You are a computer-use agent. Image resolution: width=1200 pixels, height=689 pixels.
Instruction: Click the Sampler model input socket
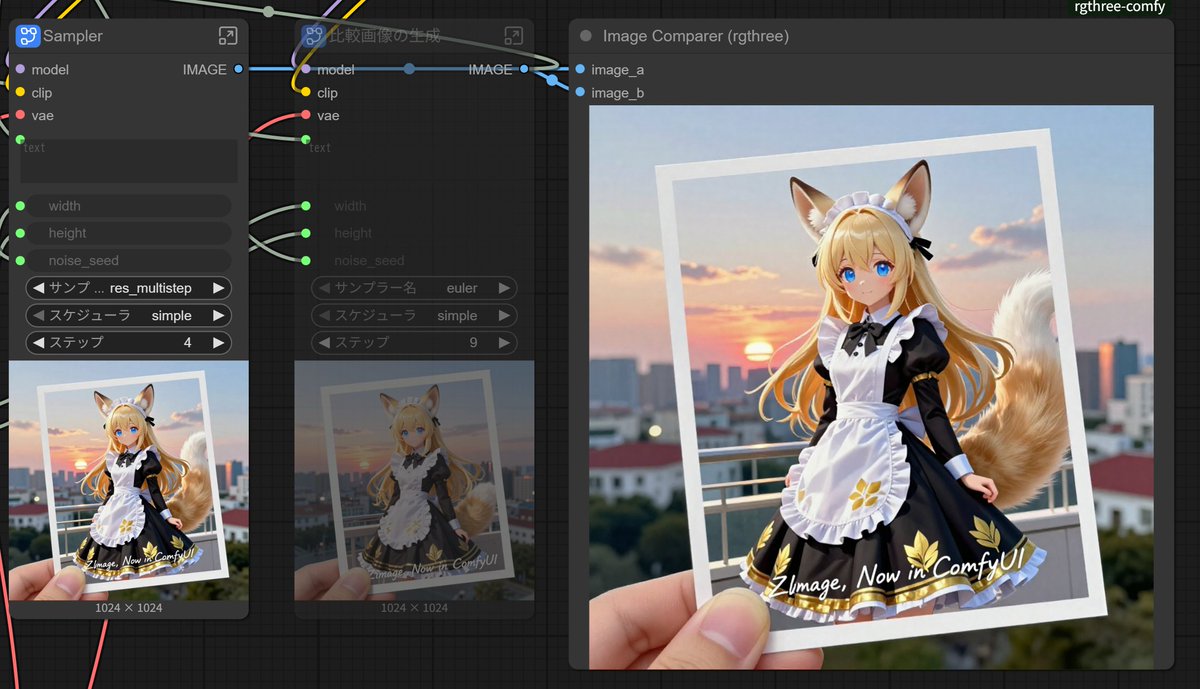20,70
